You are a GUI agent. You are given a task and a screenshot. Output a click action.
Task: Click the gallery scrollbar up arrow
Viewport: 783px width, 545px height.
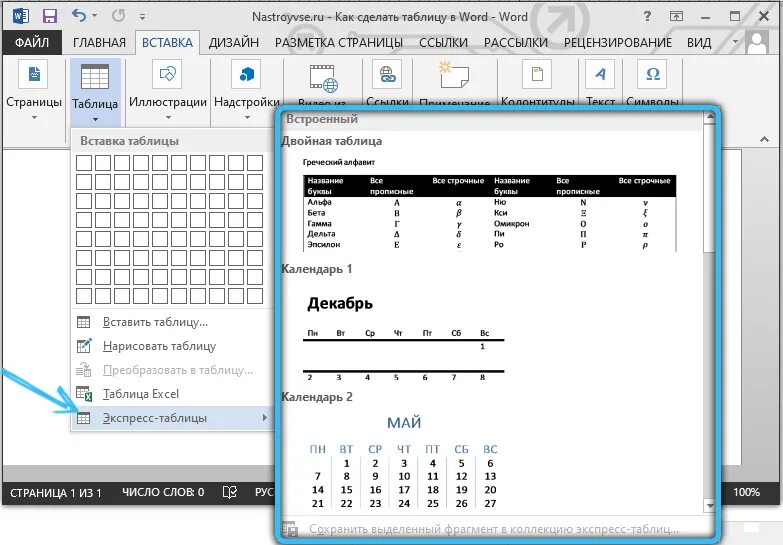pyautogui.click(x=710, y=118)
